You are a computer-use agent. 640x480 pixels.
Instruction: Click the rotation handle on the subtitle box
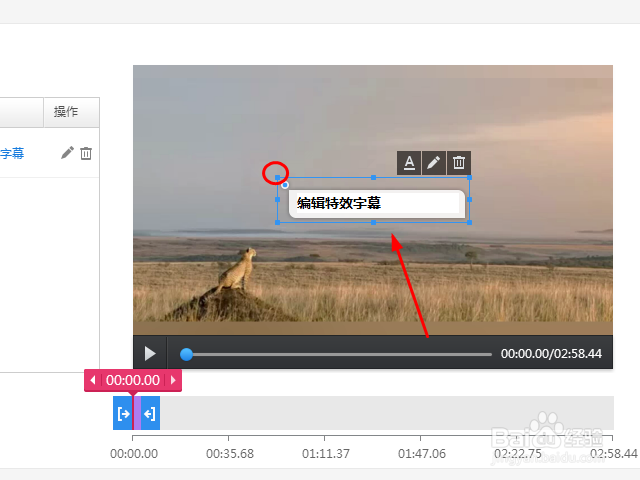(285, 185)
